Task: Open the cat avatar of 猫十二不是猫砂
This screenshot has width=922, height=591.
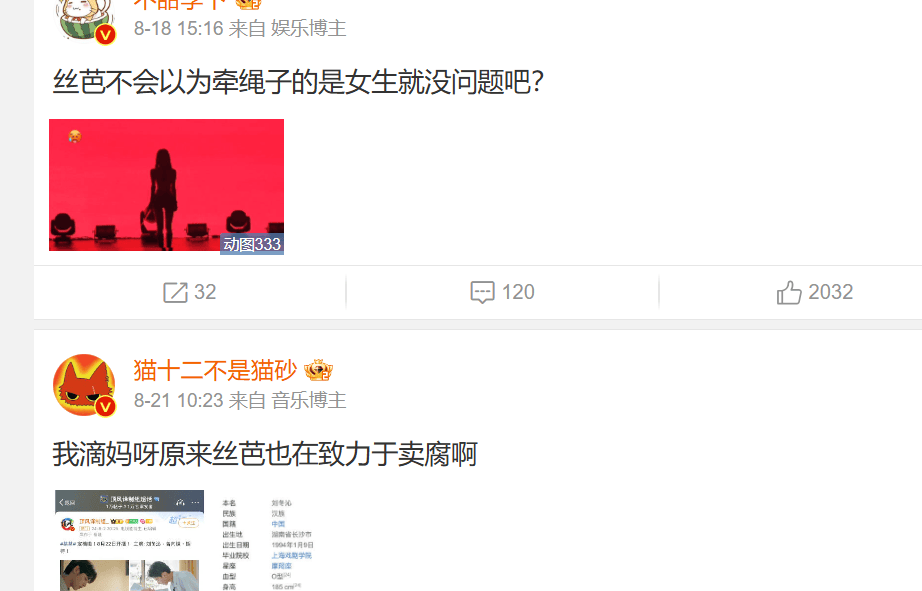Action: tap(84, 385)
